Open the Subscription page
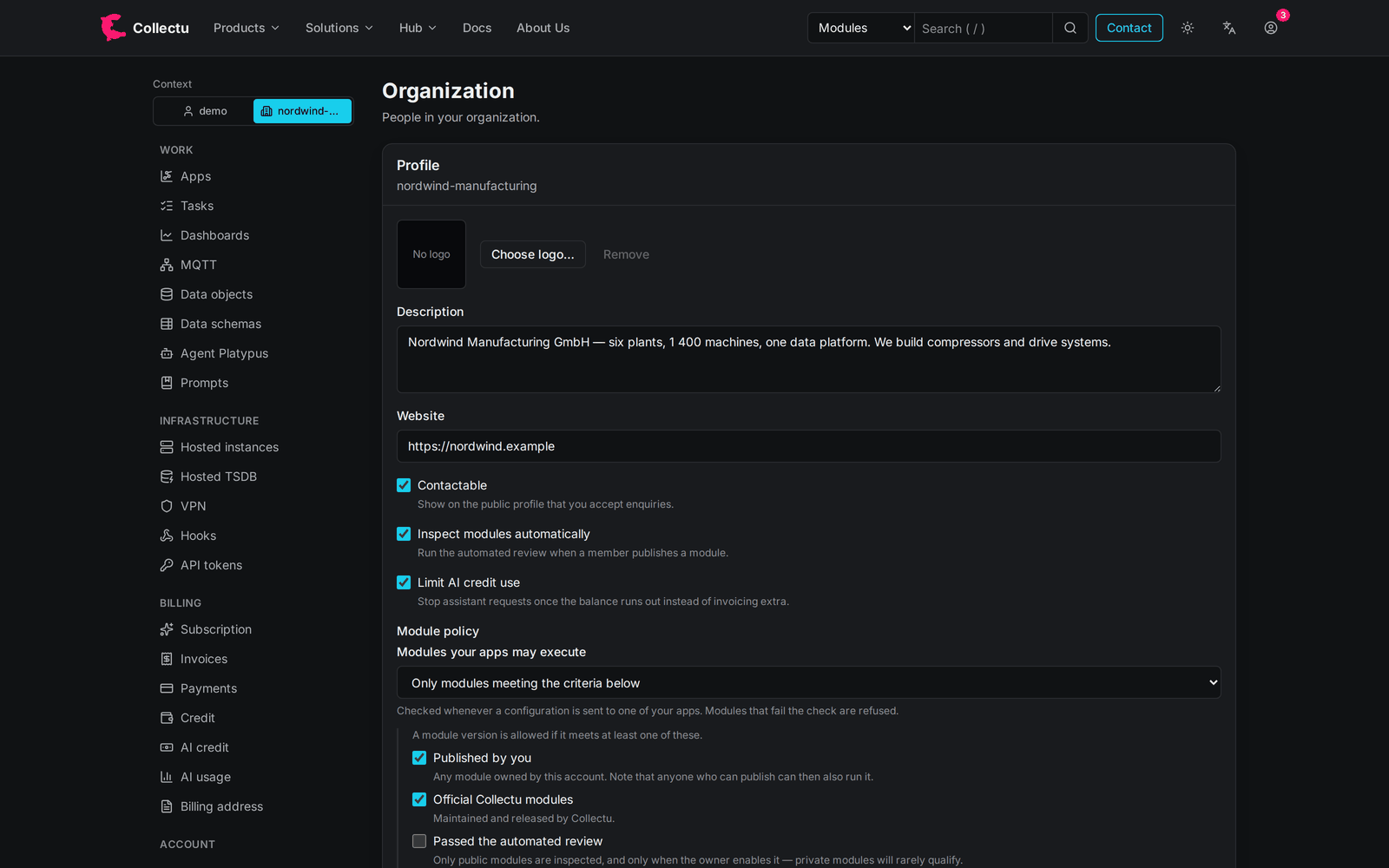This screenshot has height=868, width=1389. coord(216,629)
